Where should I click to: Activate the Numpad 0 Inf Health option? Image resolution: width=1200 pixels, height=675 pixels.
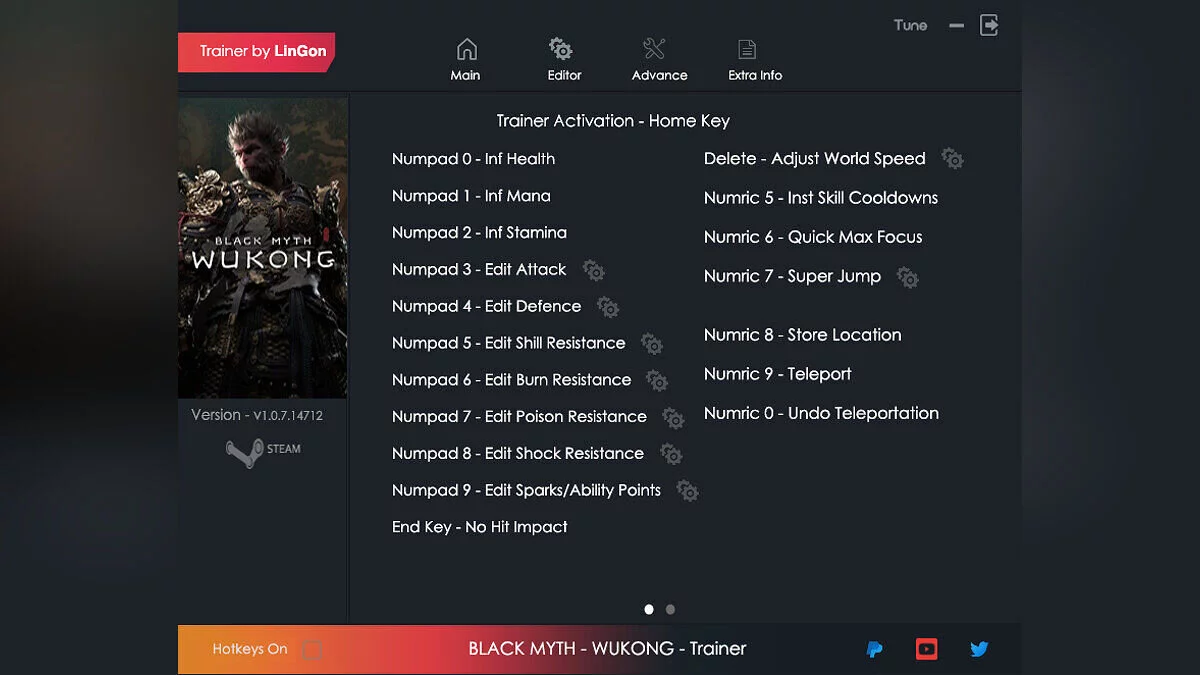point(473,159)
